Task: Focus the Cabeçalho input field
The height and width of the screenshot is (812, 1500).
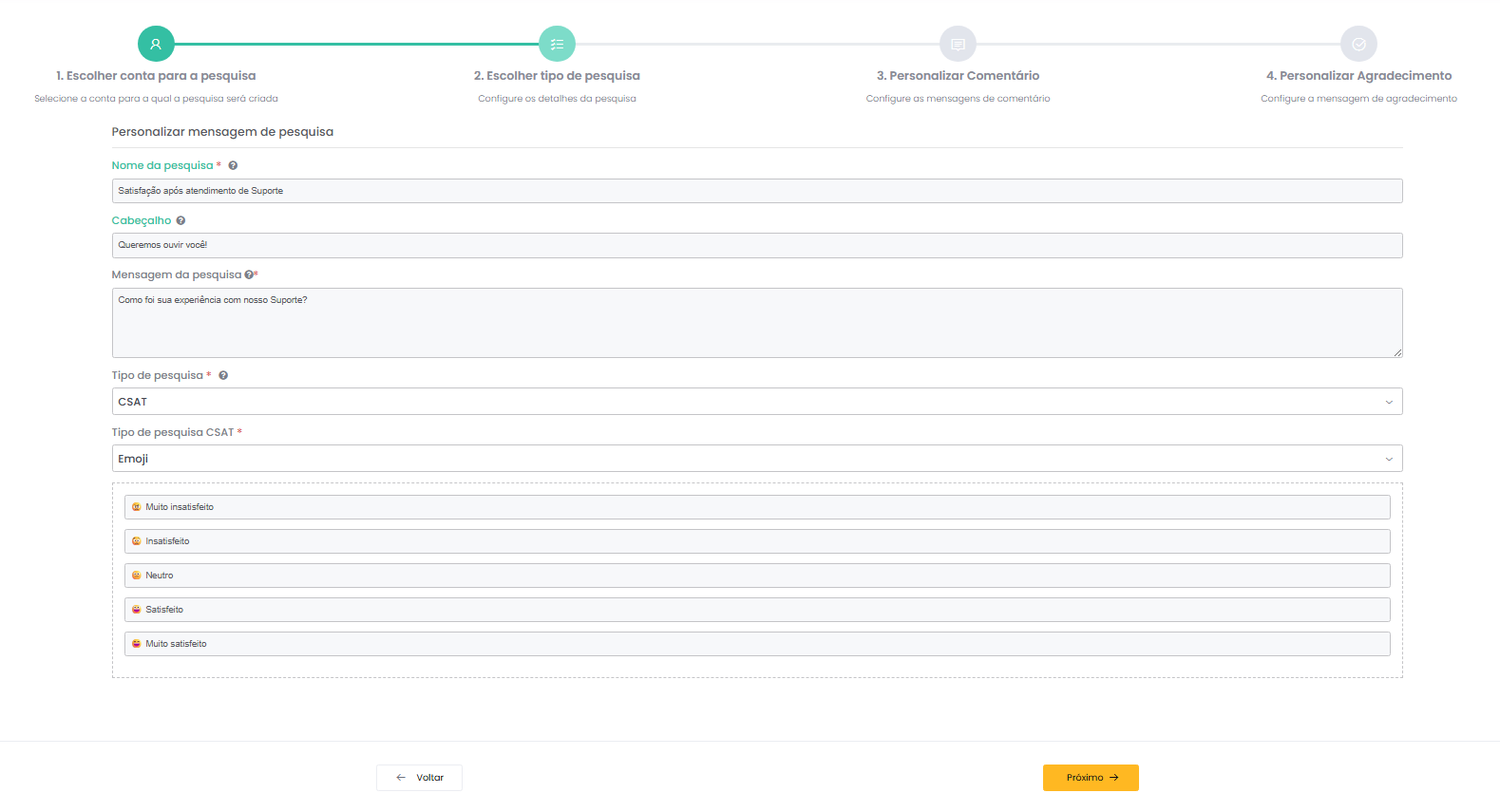Action: click(x=756, y=245)
